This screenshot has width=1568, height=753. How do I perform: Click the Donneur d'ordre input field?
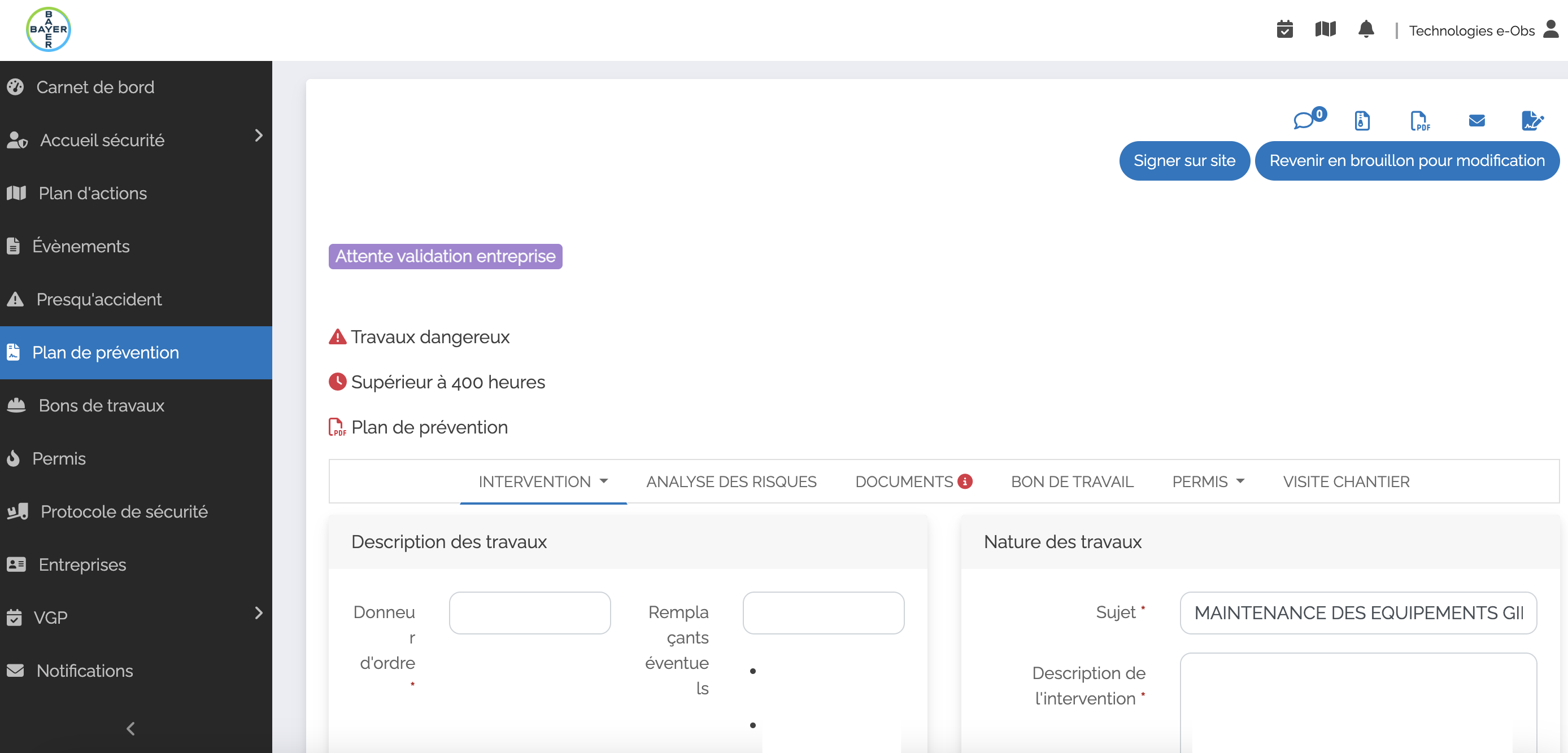click(x=531, y=612)
